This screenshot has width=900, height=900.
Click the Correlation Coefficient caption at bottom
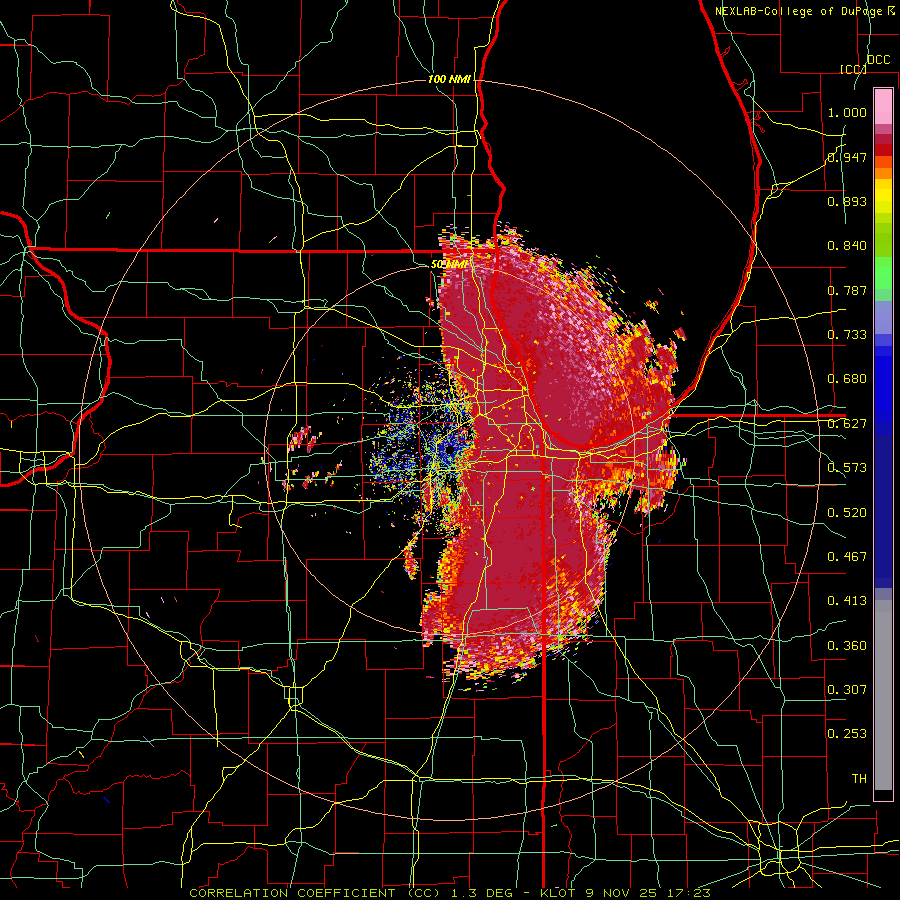click(x=450, y=893)
